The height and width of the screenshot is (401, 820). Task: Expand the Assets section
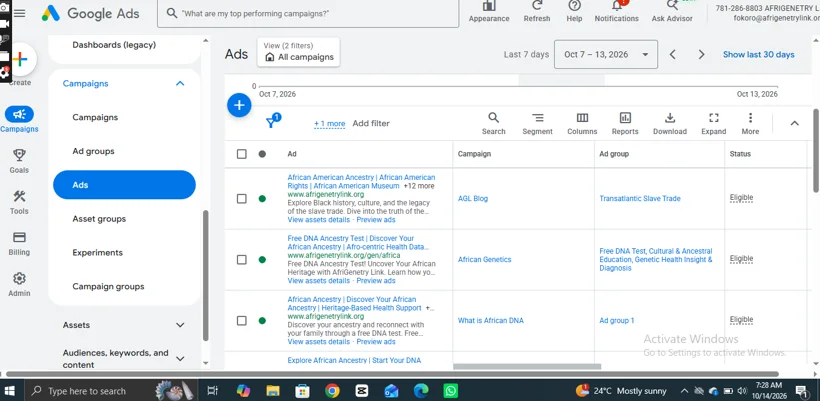[x=124, y=325]
